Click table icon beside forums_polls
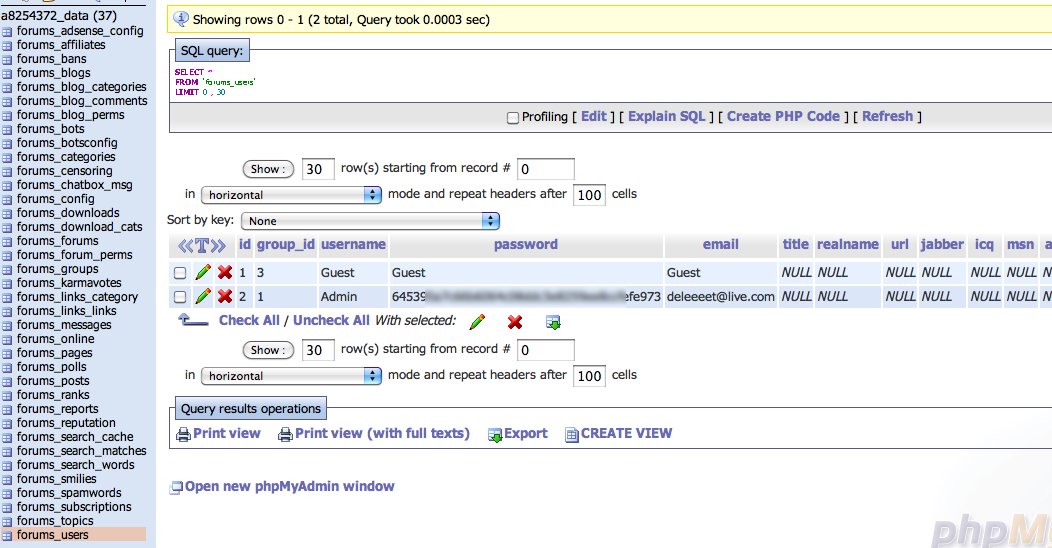Image resolution: width=1052 pixels, height=548 pixels. click(7, 368)
